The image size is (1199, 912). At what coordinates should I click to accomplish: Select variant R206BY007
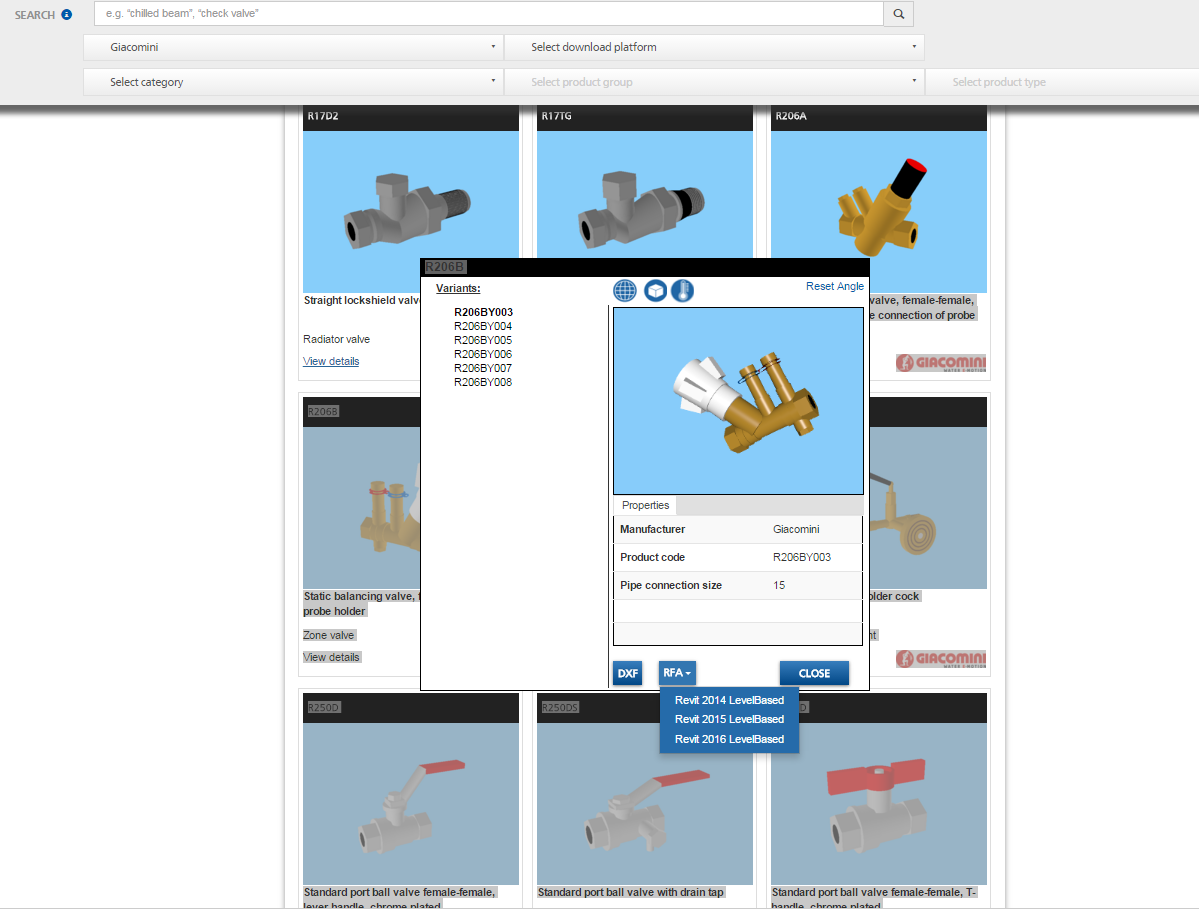click(x=483, y=368)
